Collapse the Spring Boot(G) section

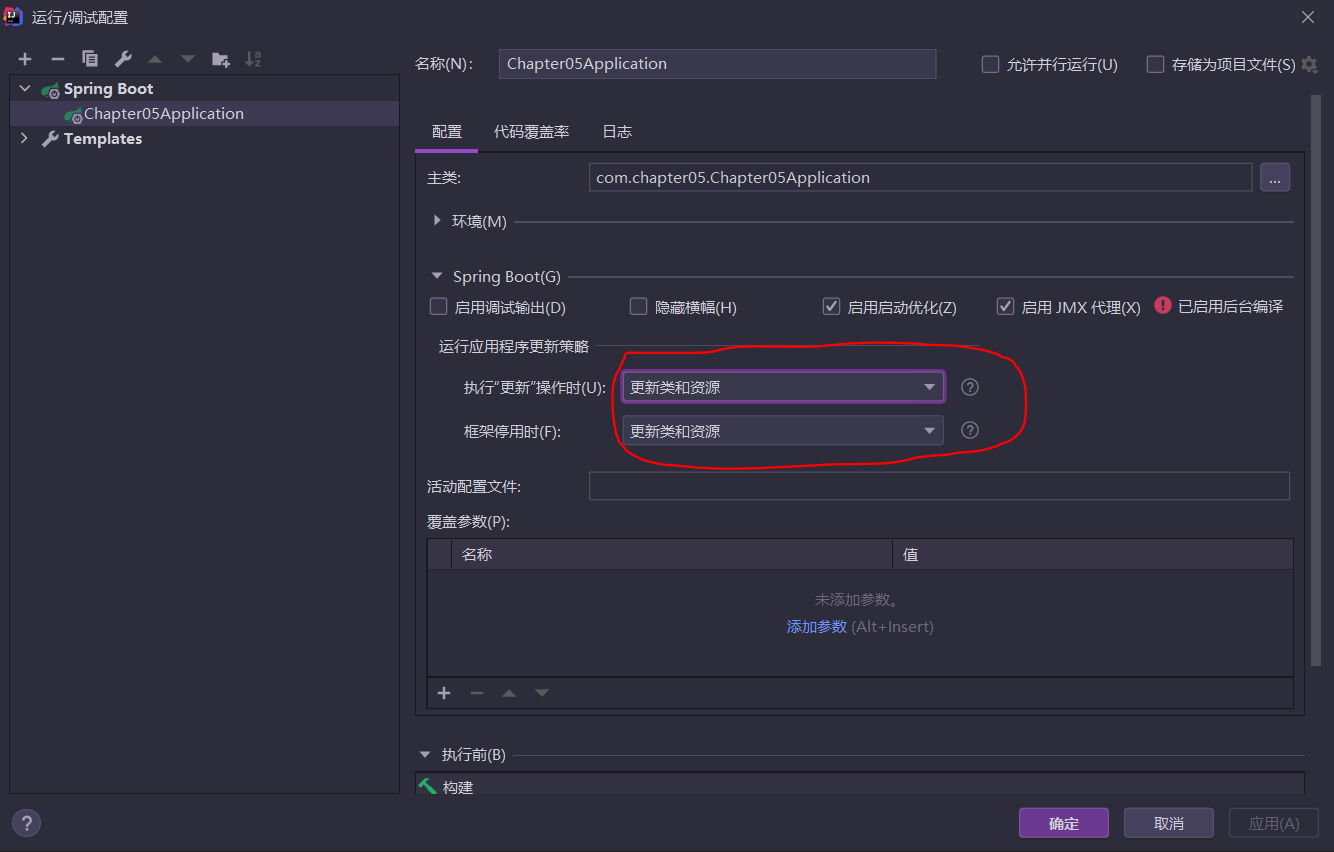[x=436, y=275]
